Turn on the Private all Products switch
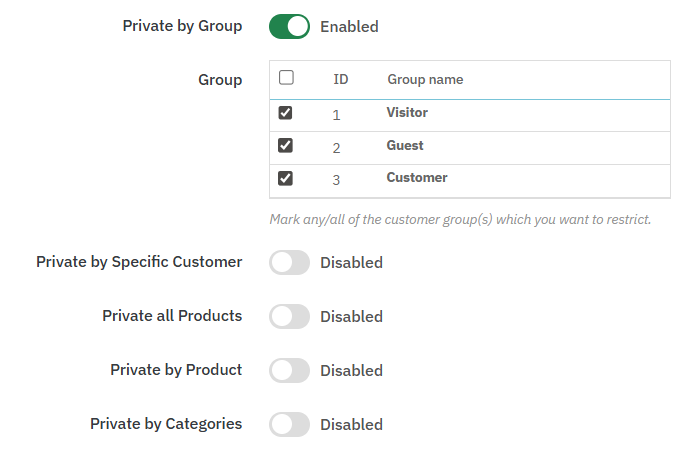 coord(289,317)
